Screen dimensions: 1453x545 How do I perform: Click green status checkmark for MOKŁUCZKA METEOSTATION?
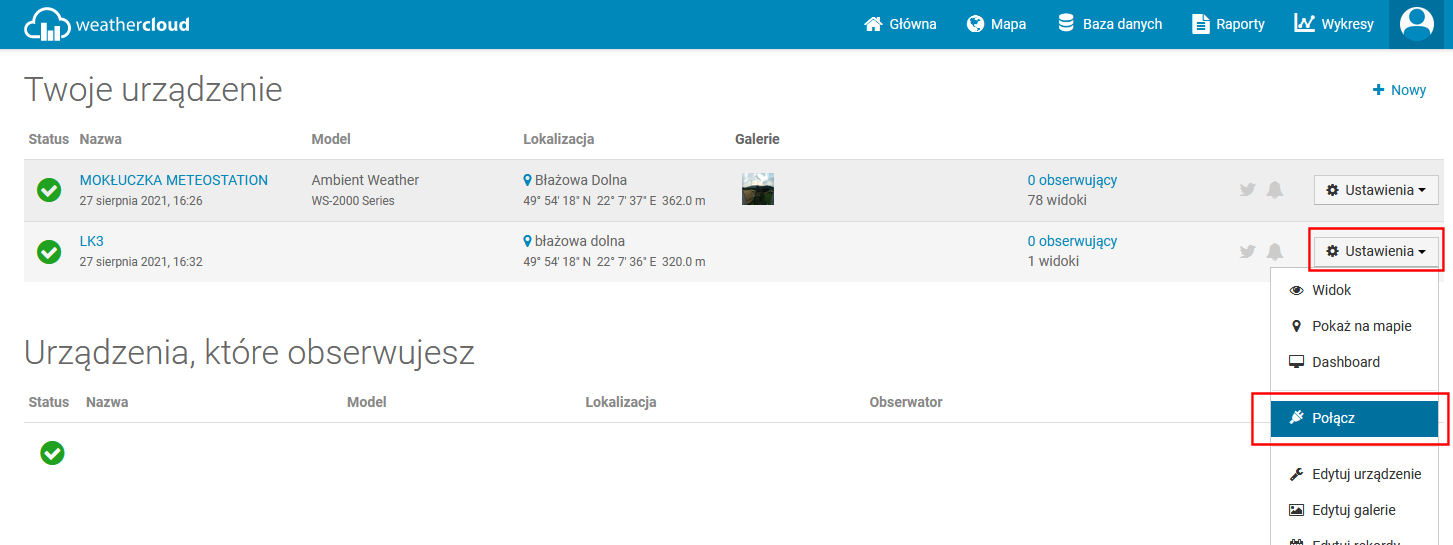[x=49, y=190]
